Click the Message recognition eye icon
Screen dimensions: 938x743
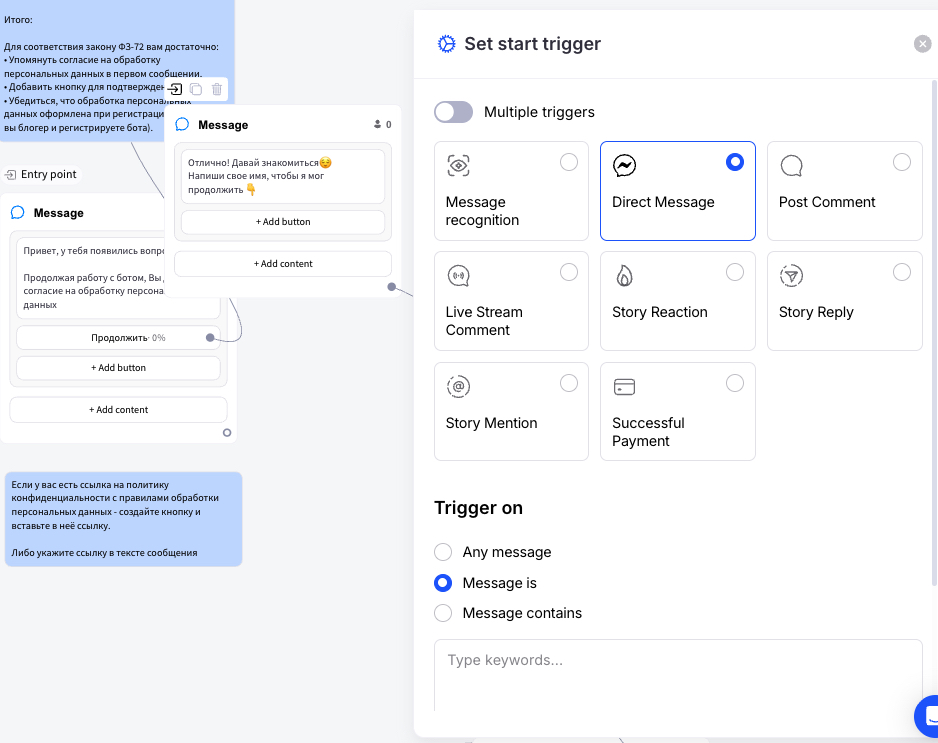[x=458, y=166]
